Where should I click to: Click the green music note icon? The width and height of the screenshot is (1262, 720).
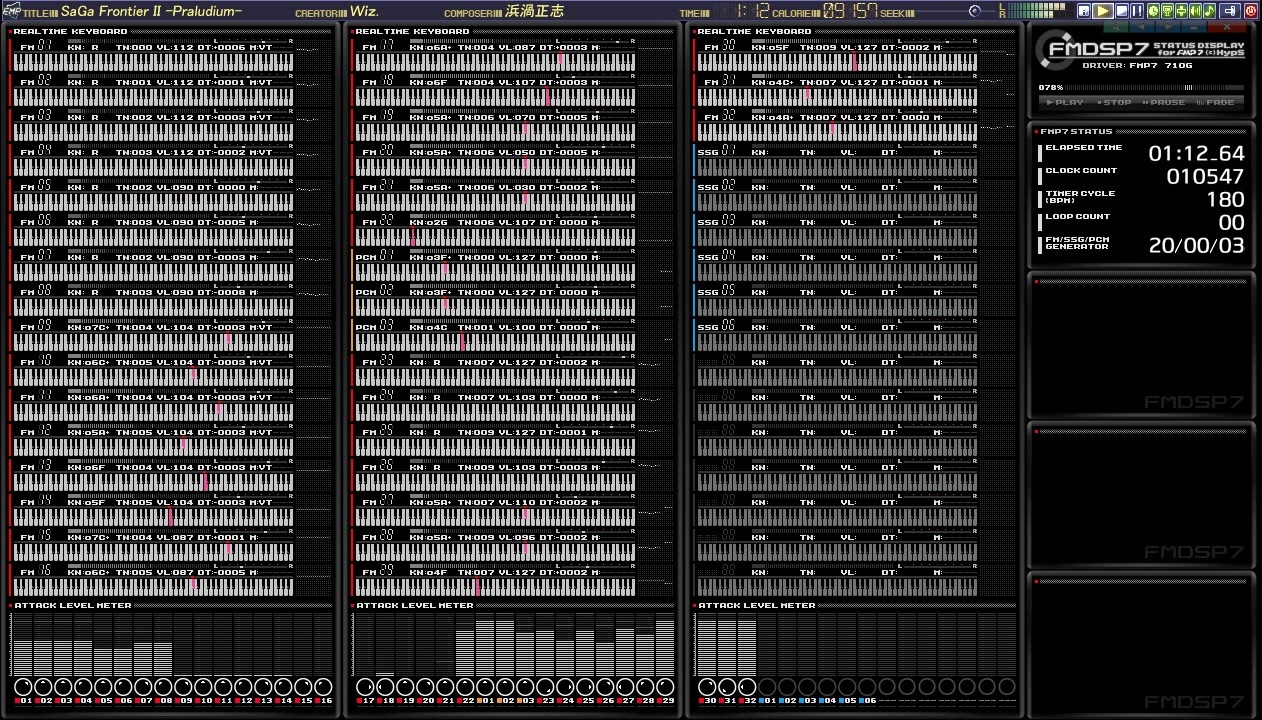(1209, 11)
